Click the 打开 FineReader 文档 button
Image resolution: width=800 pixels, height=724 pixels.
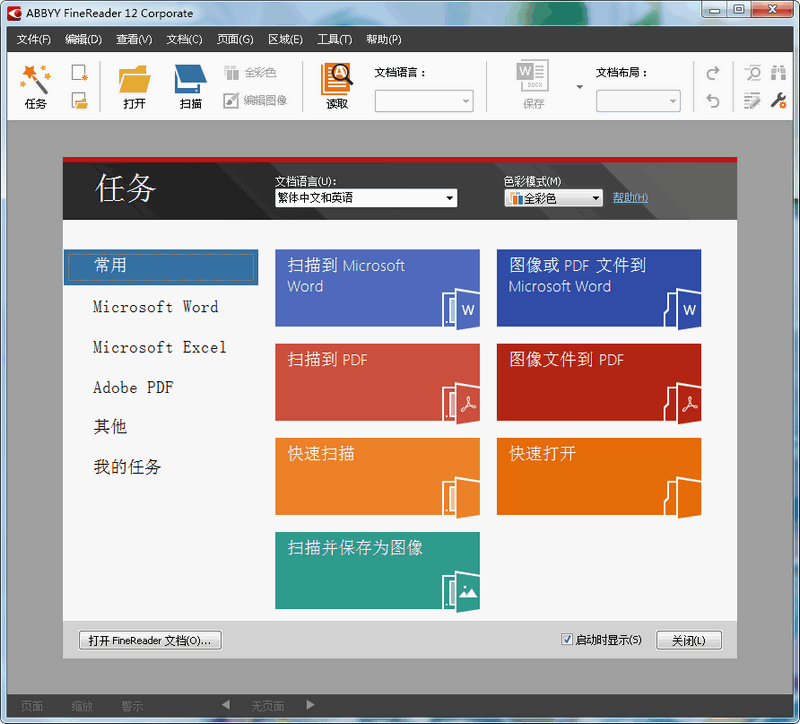149,639
